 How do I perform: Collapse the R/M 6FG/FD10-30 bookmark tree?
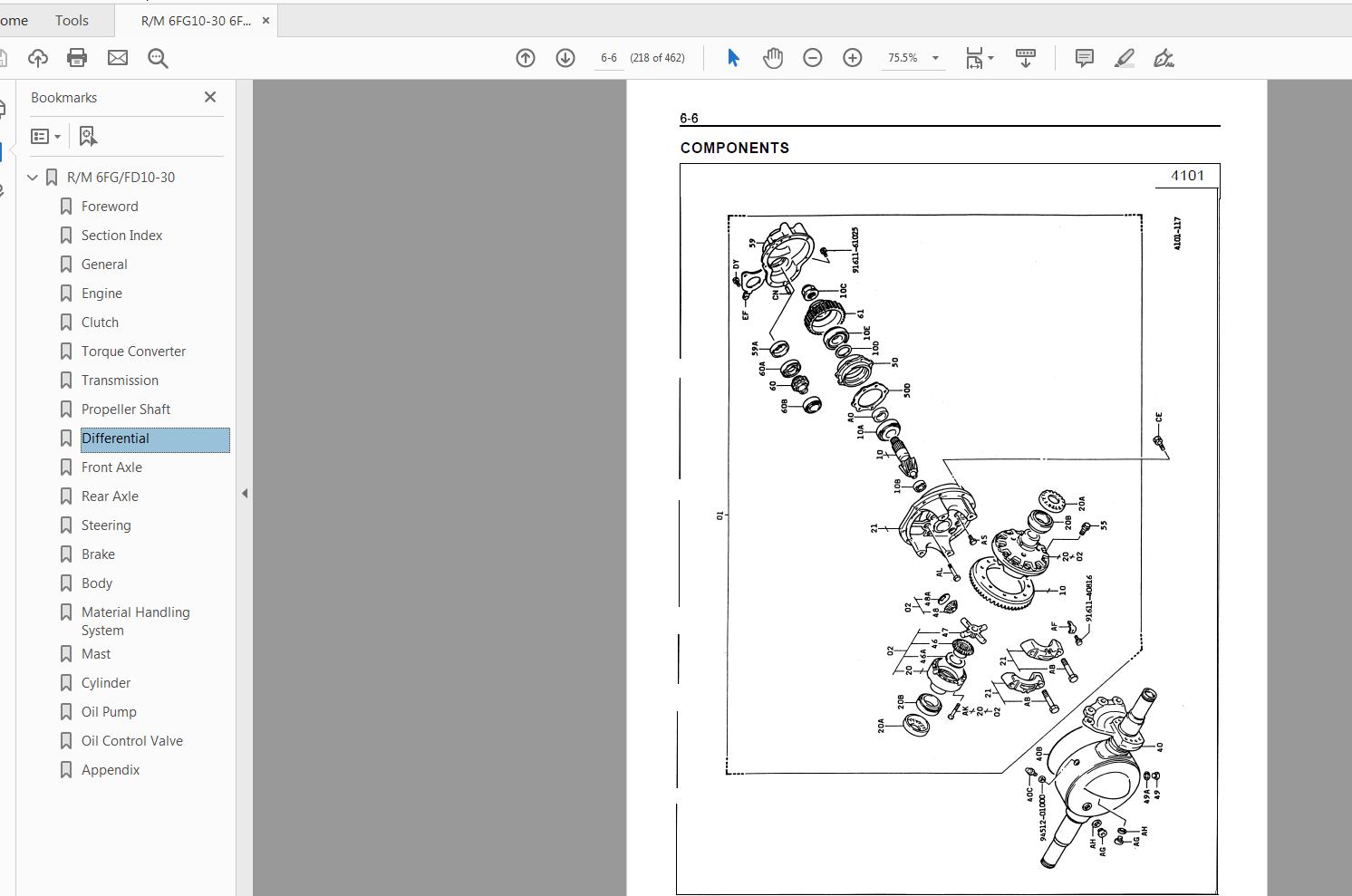pos(33,178)
